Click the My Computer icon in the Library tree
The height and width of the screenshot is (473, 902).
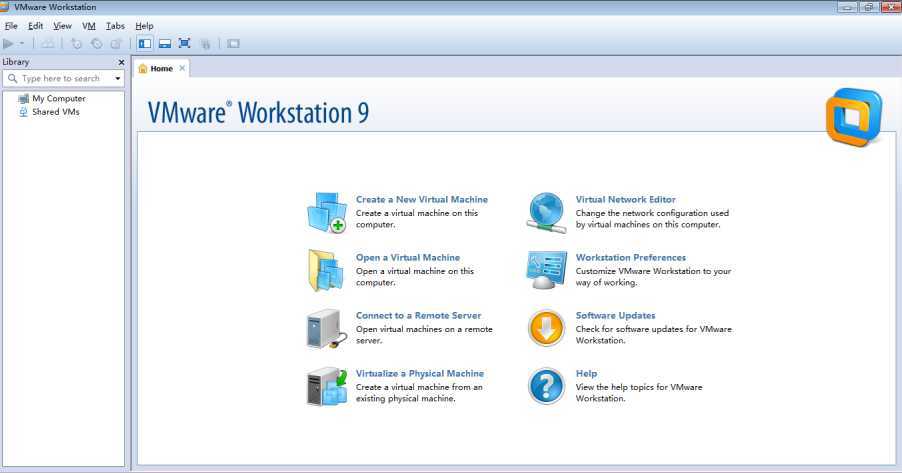point(24,98)
